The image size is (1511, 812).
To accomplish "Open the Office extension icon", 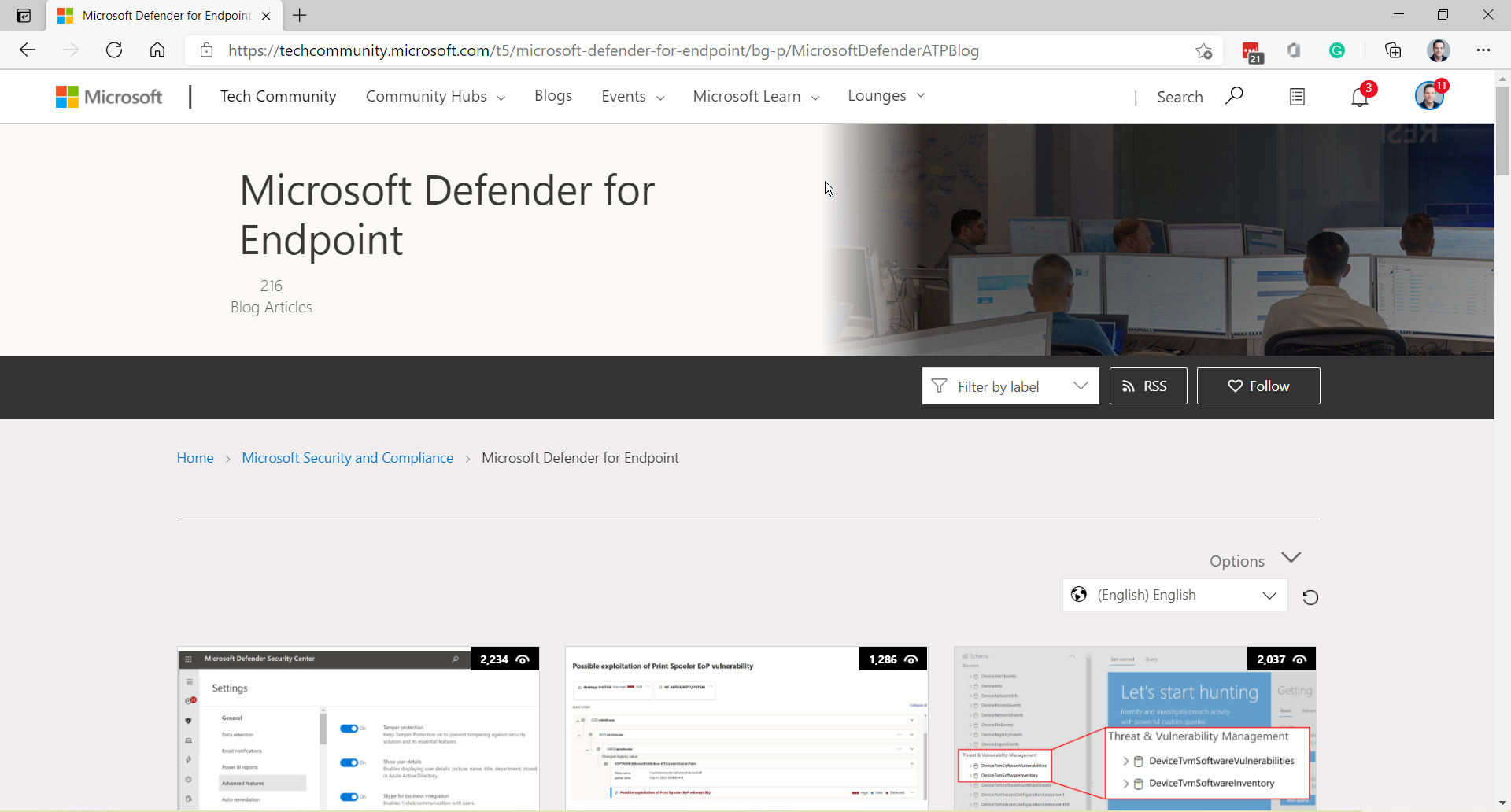I will click(1294, 50).
